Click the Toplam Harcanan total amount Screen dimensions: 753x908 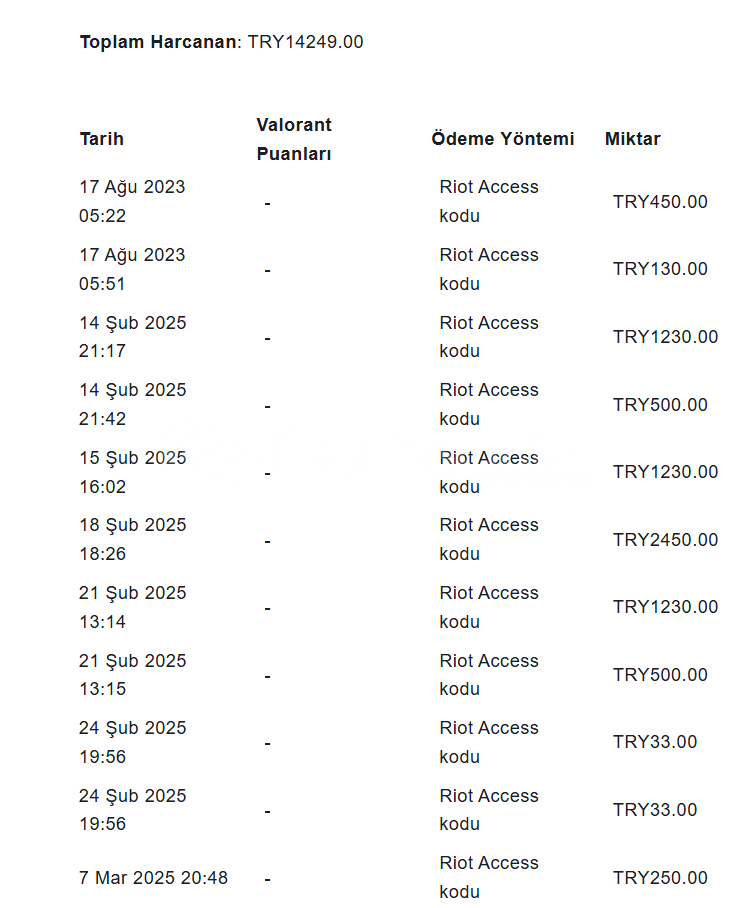305,42
